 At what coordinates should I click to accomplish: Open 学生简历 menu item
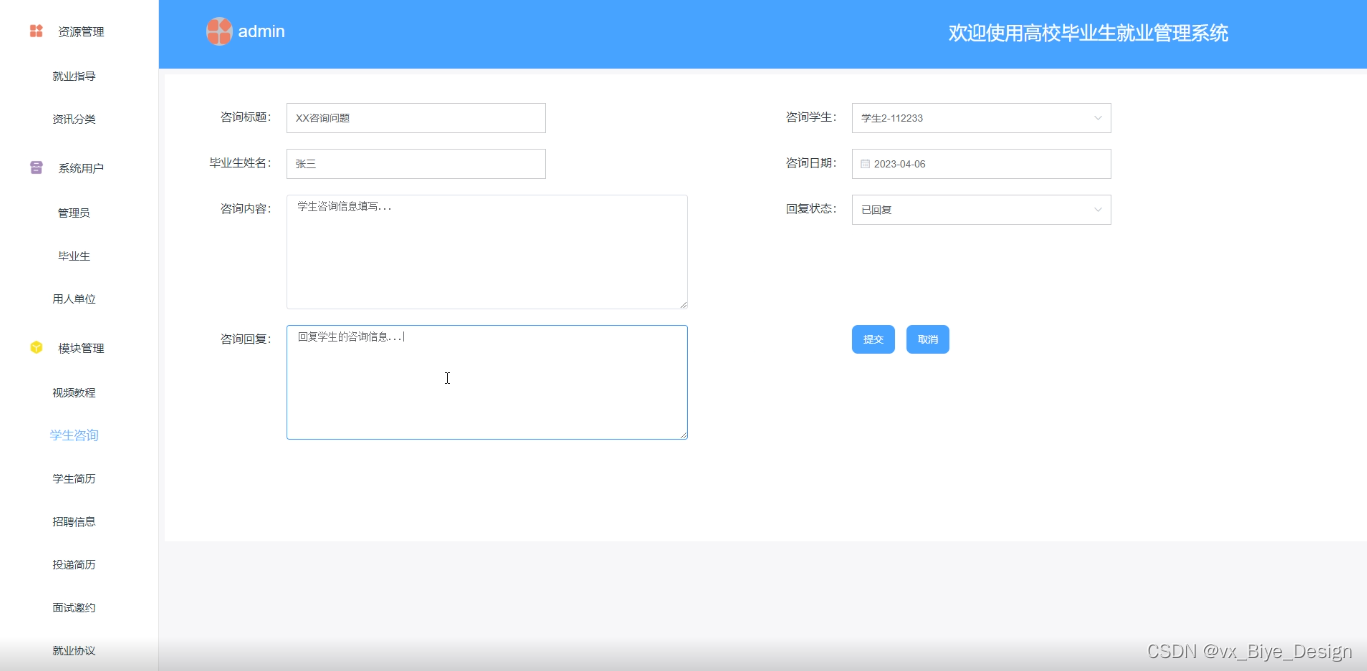pyautogui.click(x=74, y=479)
